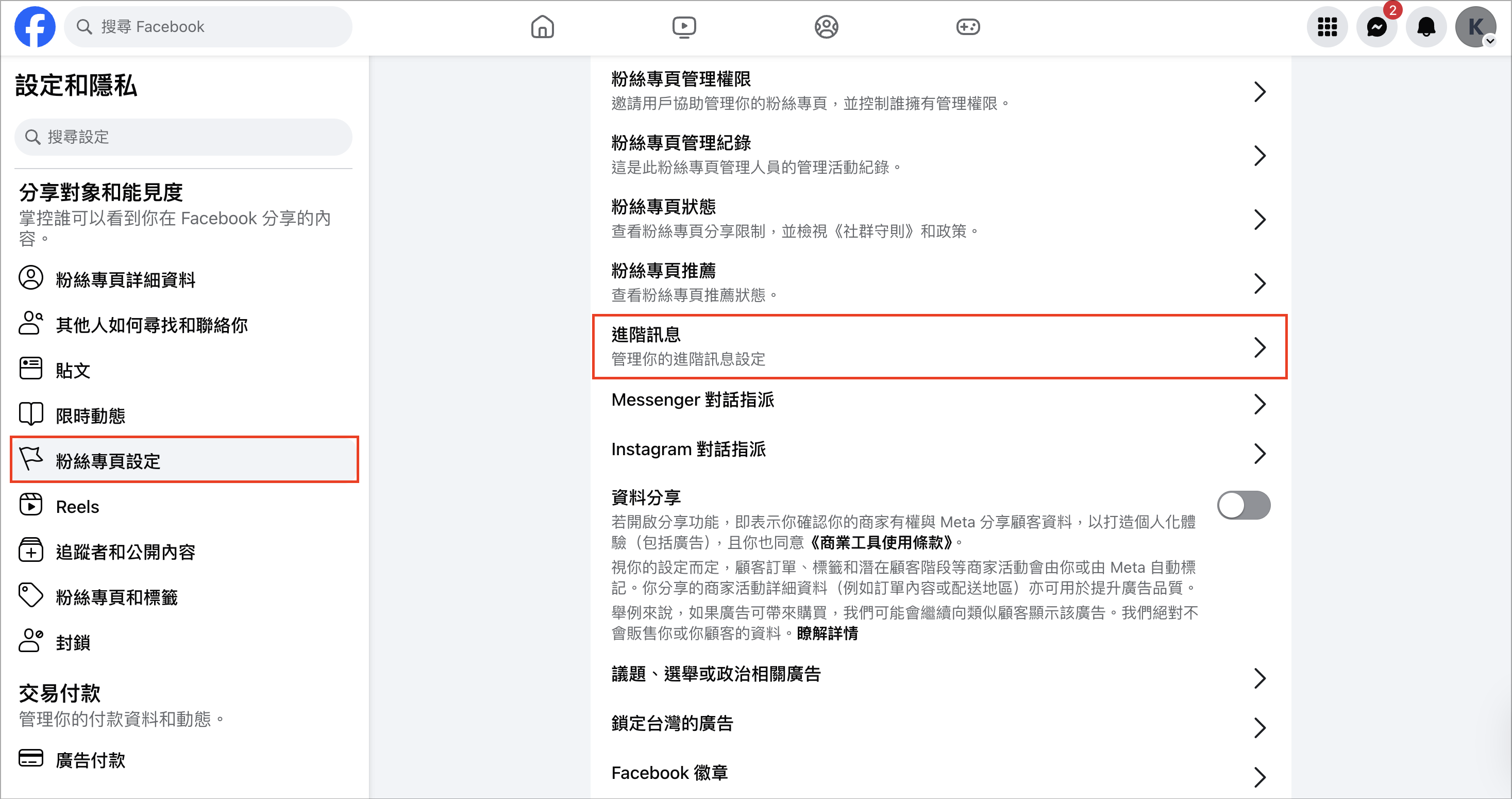This screenshot has height=799, width=1512.
Task: Expand 粉絲專頁管理紀錄 with its chevron
Action: (x=1259, y=156)
